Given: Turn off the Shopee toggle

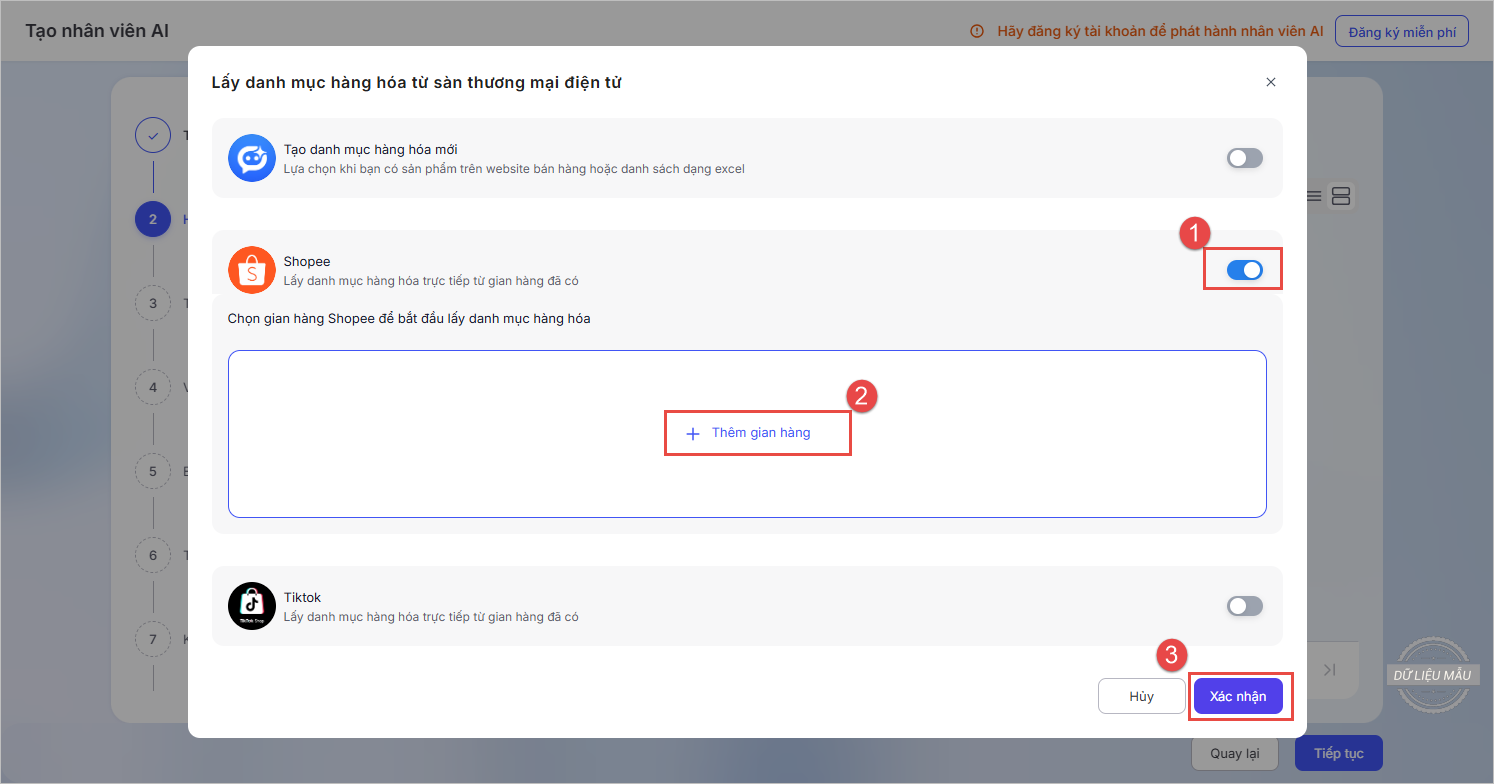Looking at the screenshot, I should (1244, 270).
